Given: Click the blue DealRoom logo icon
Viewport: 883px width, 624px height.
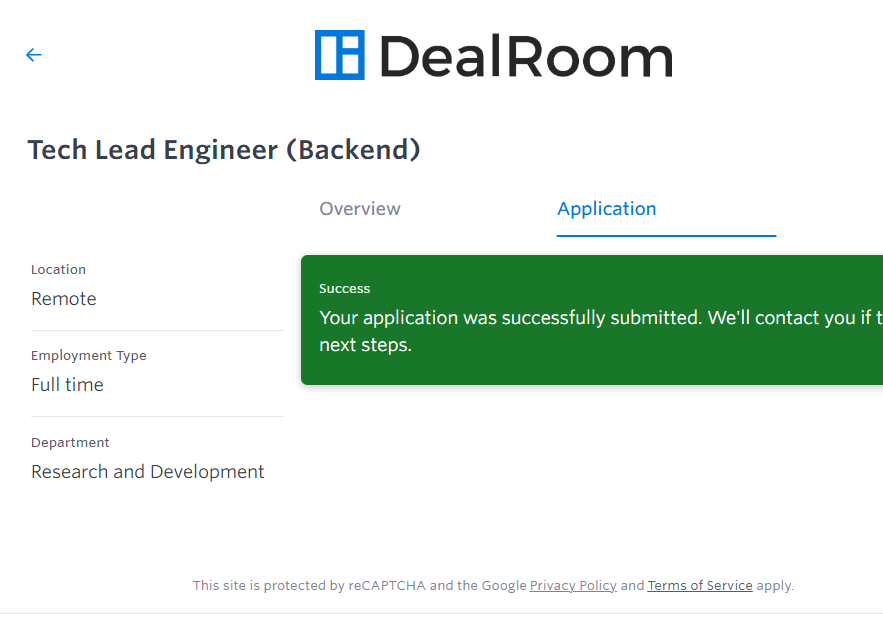Looking at the screenshot, I should click(x=340, y=55).
